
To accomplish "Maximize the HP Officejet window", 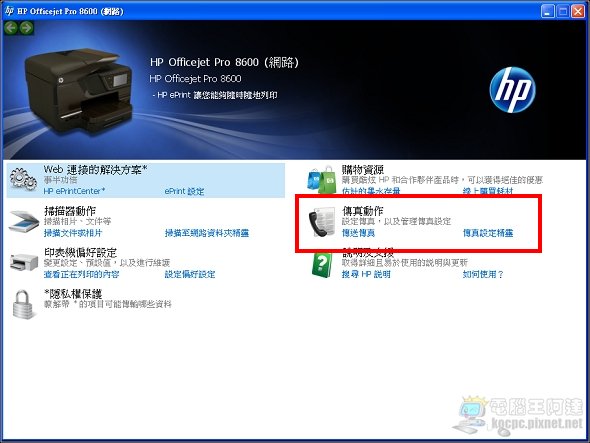I will (x=563, y=11).
